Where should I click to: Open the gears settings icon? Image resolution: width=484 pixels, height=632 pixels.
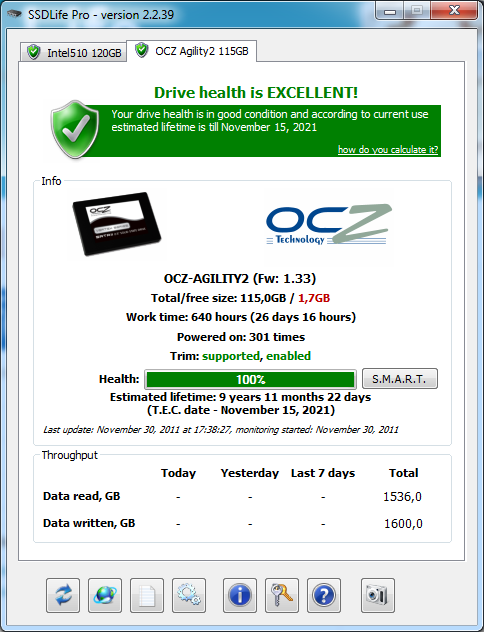pyautogui.click(x=189, y=595)
